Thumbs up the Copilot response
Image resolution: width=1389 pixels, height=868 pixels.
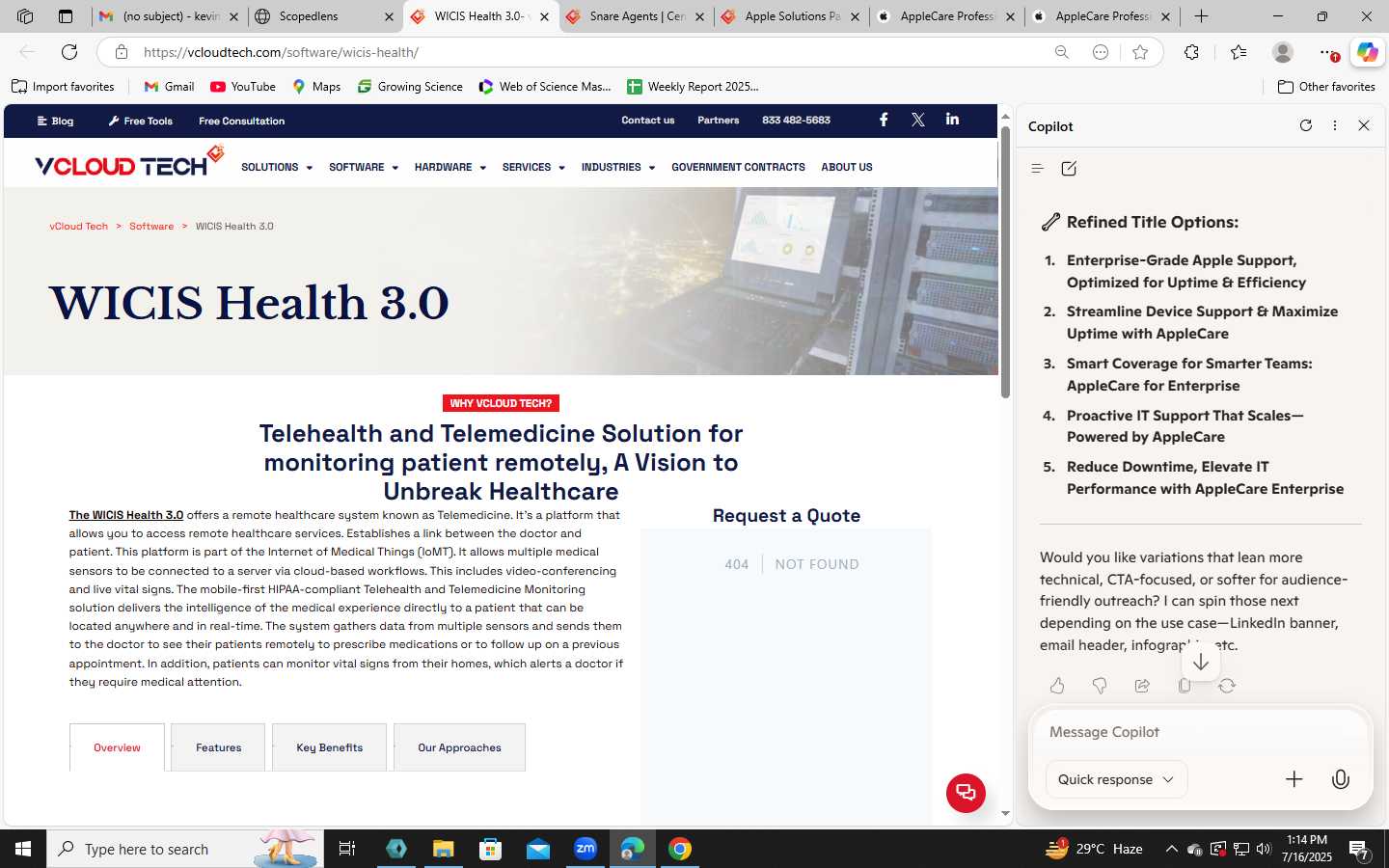tap(1057, 686)
